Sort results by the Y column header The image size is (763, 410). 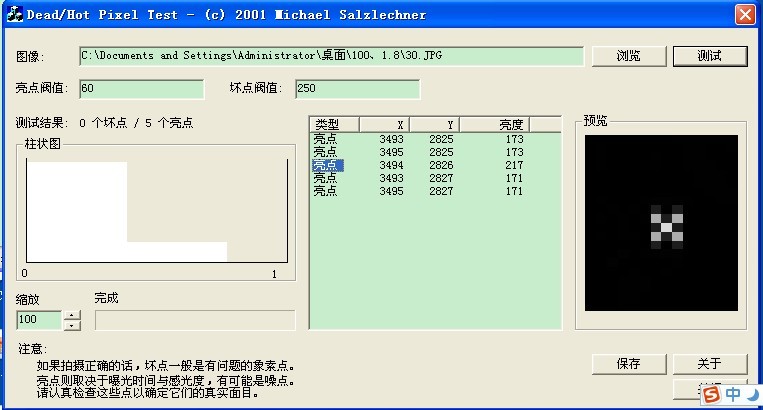pos(435,125)
